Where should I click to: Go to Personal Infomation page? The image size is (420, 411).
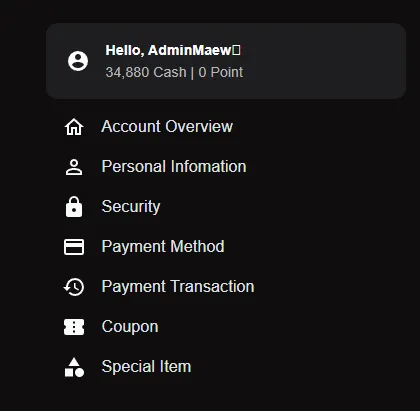(174, 167)
